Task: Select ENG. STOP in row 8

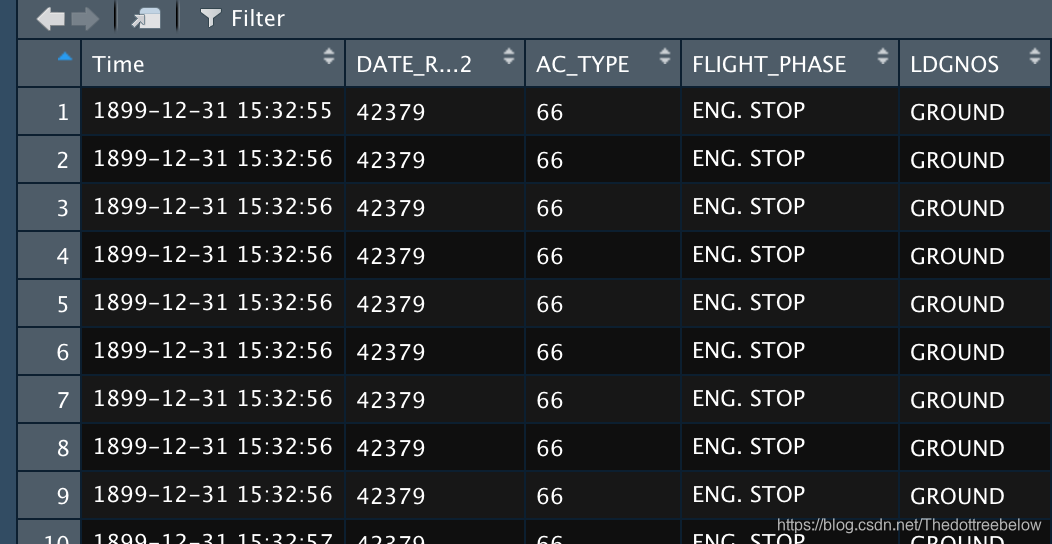Action: tap(790, 447)
